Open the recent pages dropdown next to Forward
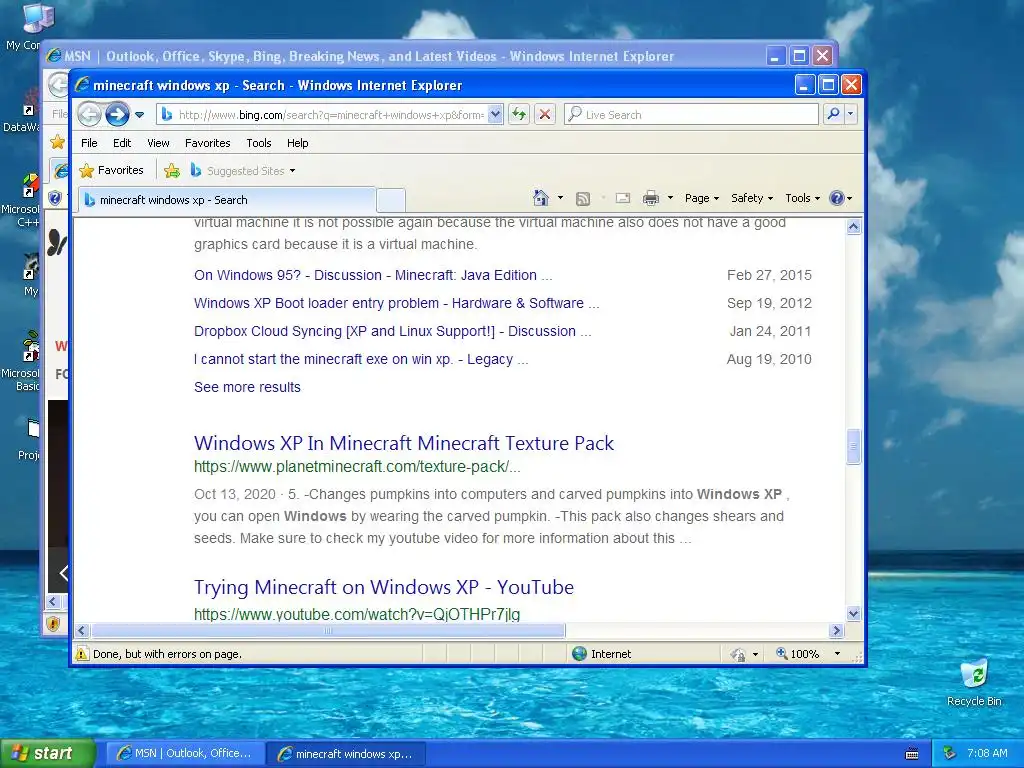Viewport: 1024px width, 768px height. [x=140, y=115]
